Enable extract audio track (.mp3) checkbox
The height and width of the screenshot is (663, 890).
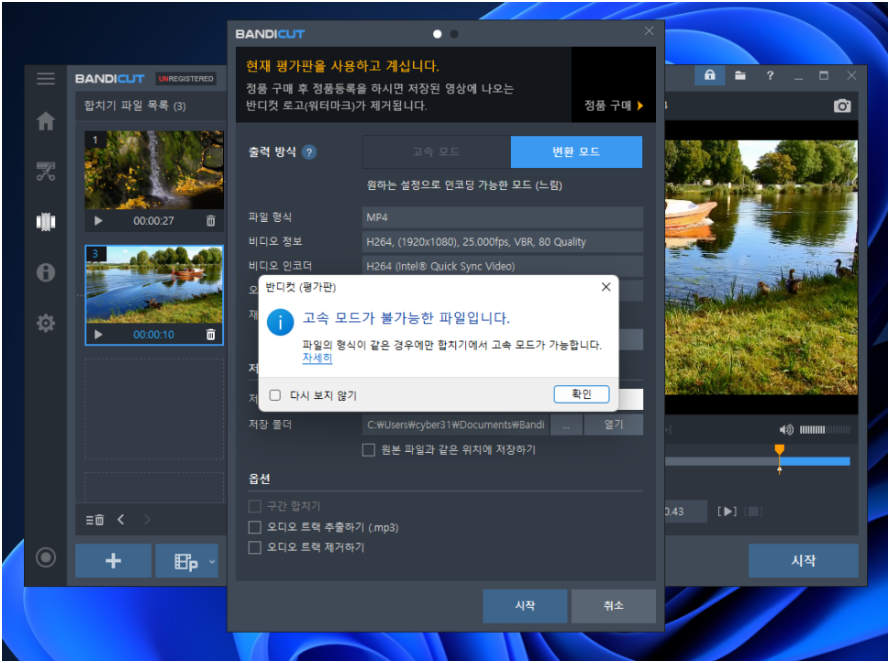pyautogui.click(x=255, y=527)
